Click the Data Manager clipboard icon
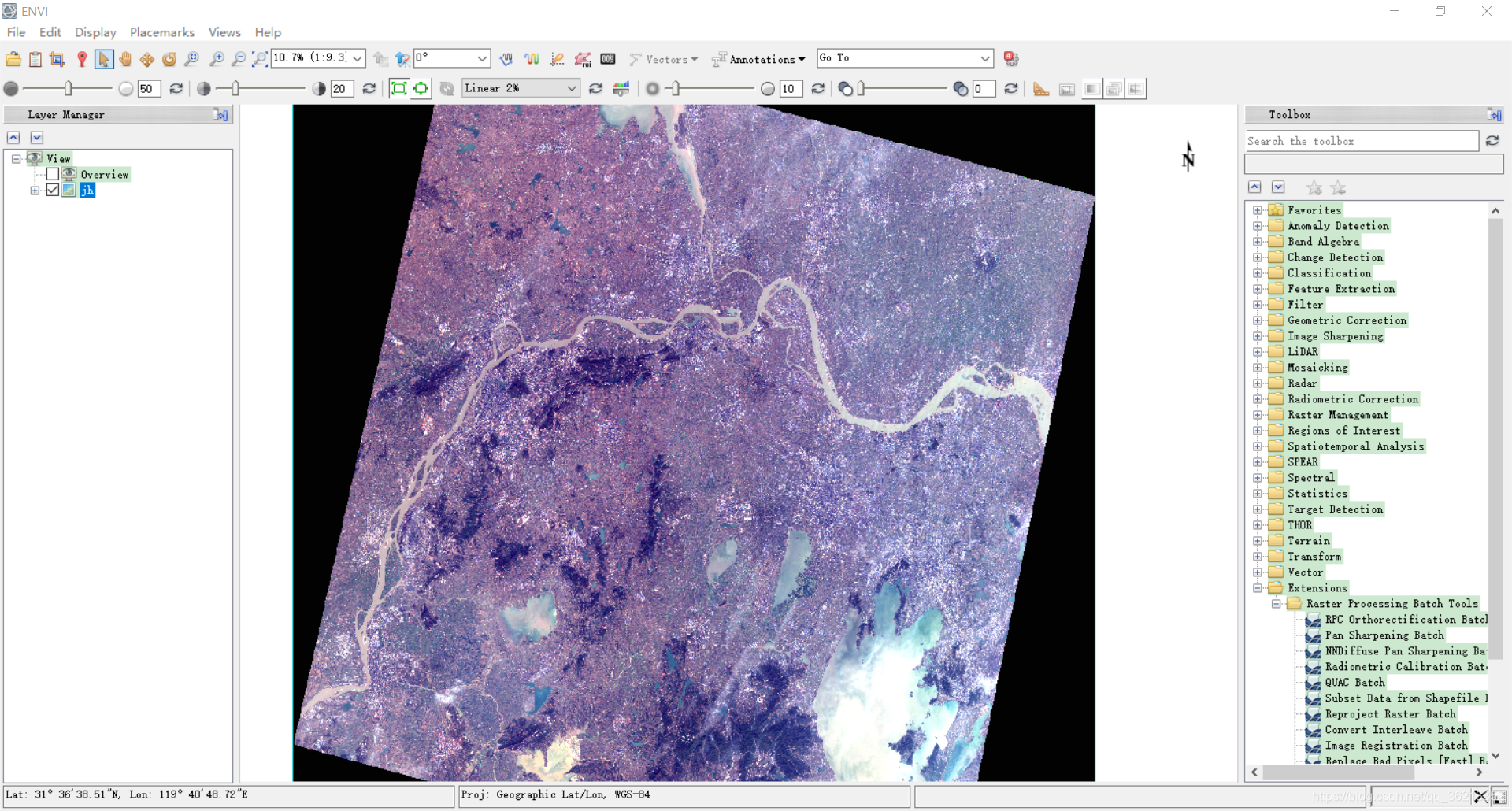The height and width of the screenshot is (811, 1512). [x=35, y=59]
